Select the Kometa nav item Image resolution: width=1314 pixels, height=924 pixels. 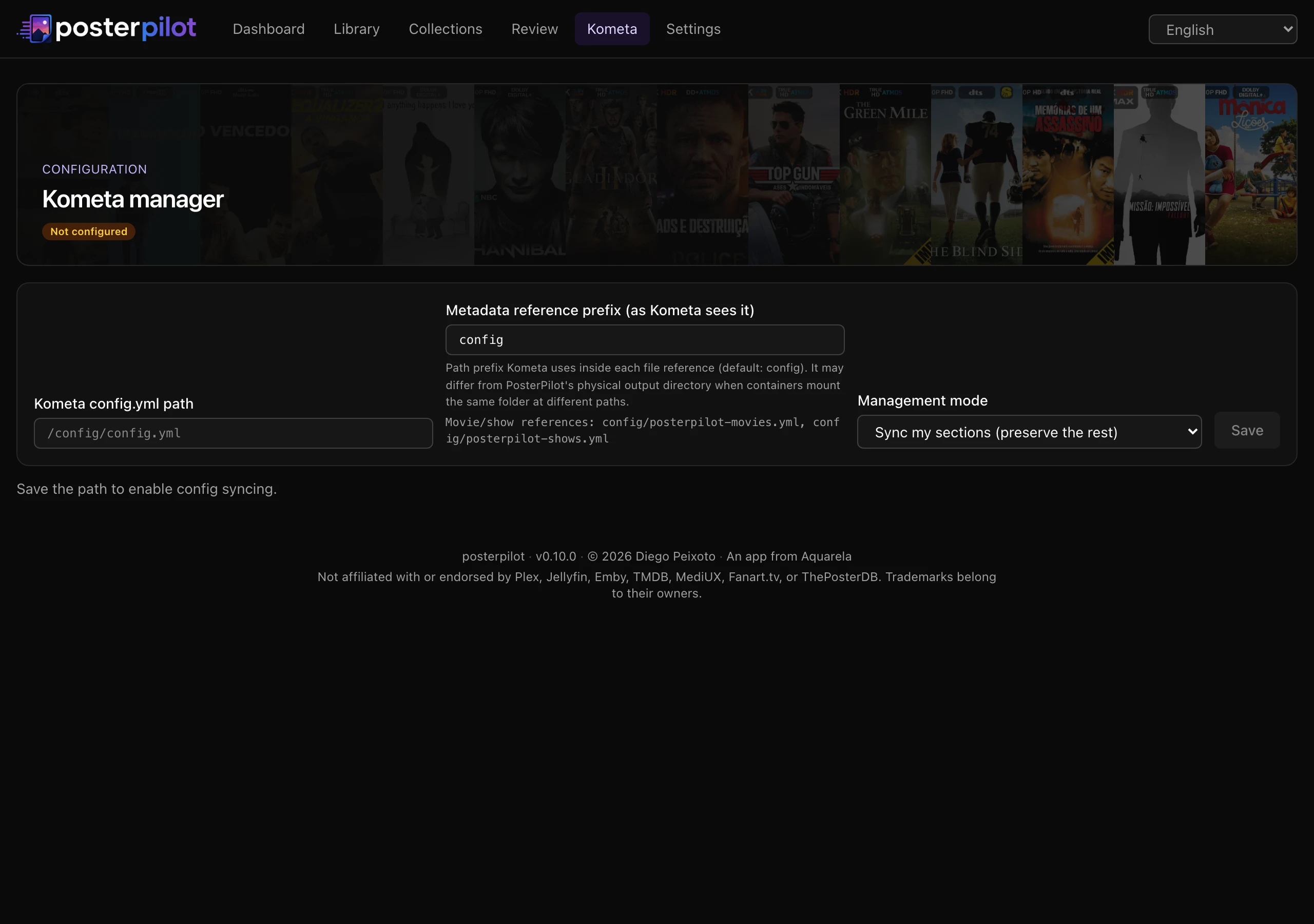click(x=612, y=29)
